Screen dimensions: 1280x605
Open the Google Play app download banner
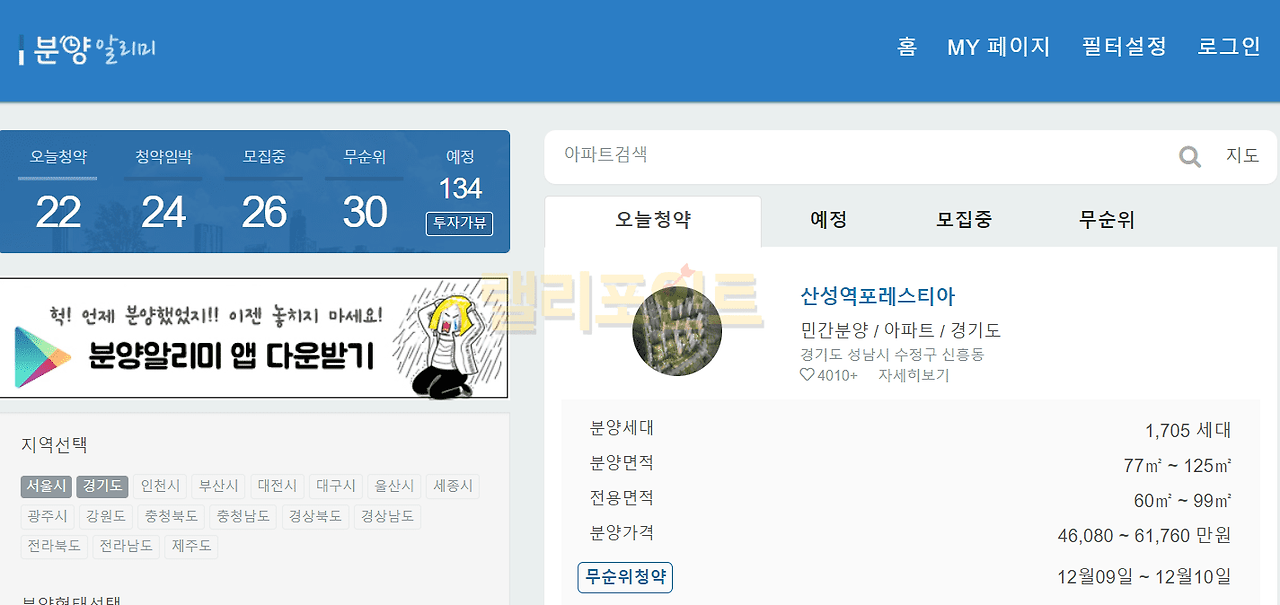[254, 338]
